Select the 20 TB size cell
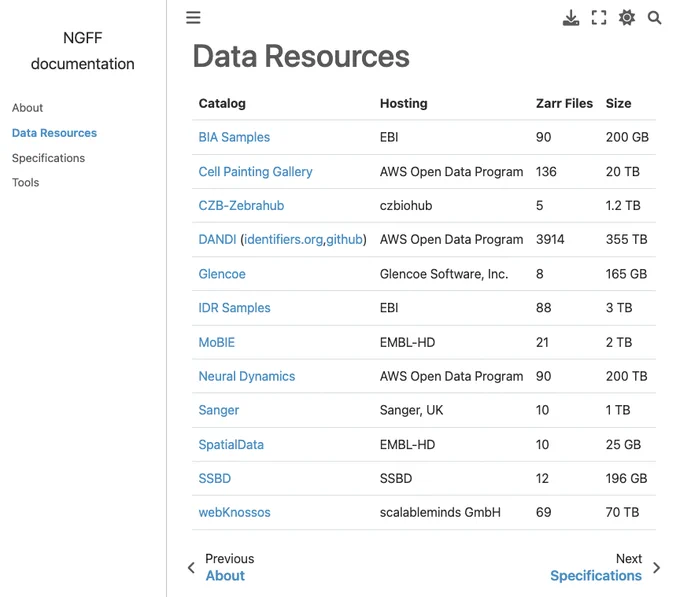Viewport: 680px width, 597px height. click(622, 172)
